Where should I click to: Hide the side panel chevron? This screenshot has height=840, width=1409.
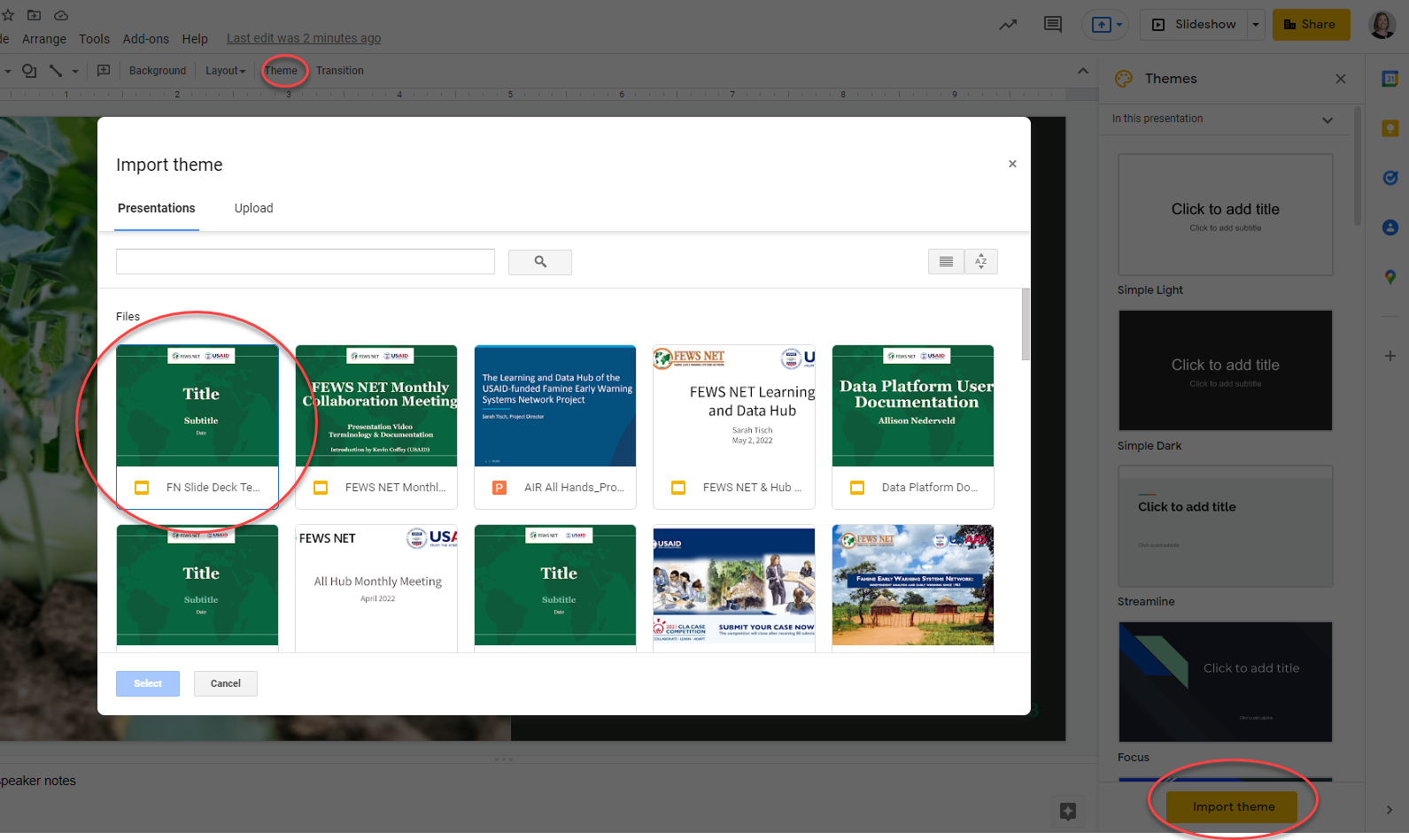[1390, 810]
